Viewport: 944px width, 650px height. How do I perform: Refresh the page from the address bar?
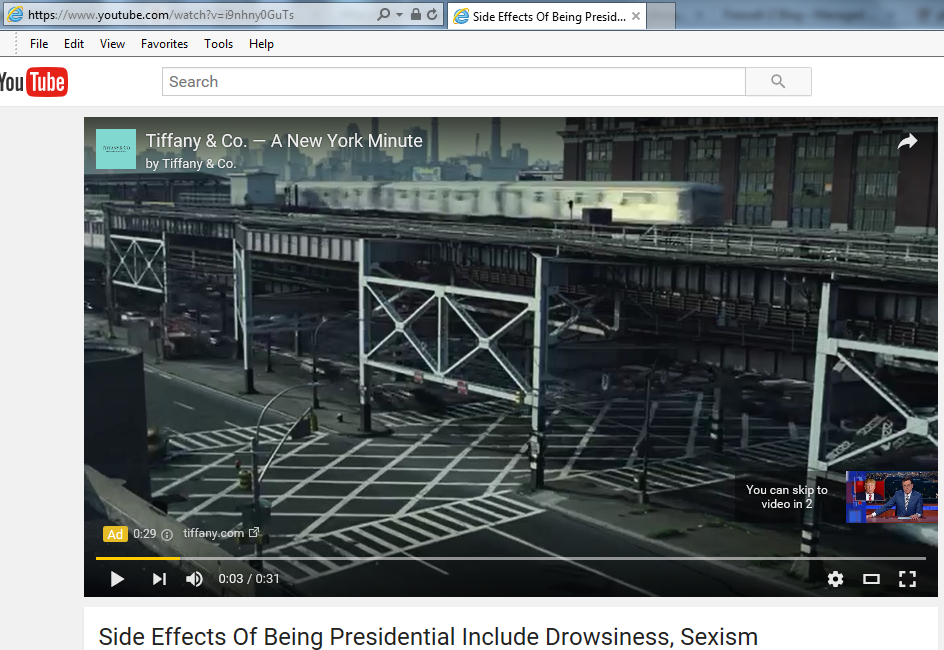click(432, 15)
